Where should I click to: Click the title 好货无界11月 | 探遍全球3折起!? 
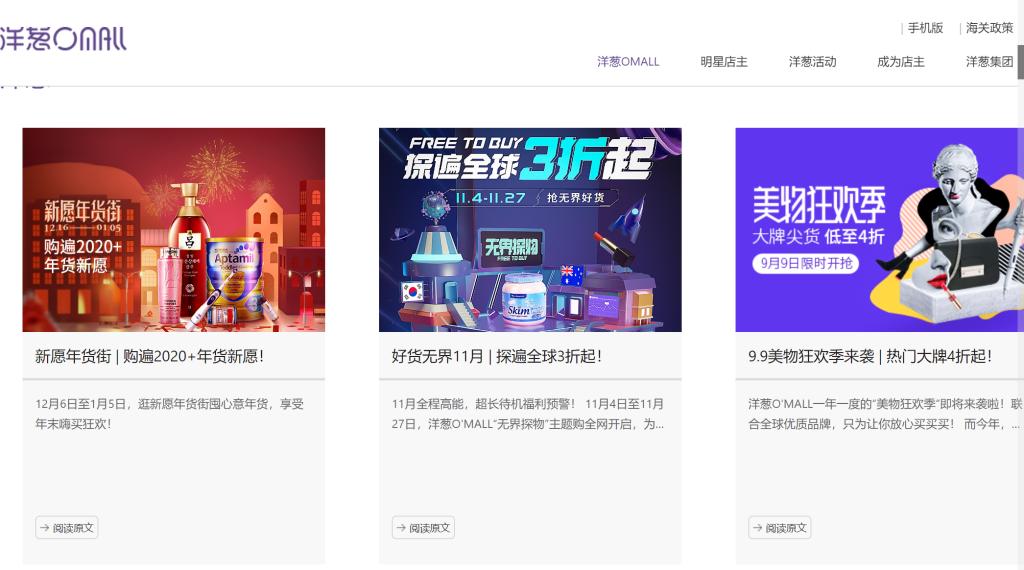[x=497, y=356]
